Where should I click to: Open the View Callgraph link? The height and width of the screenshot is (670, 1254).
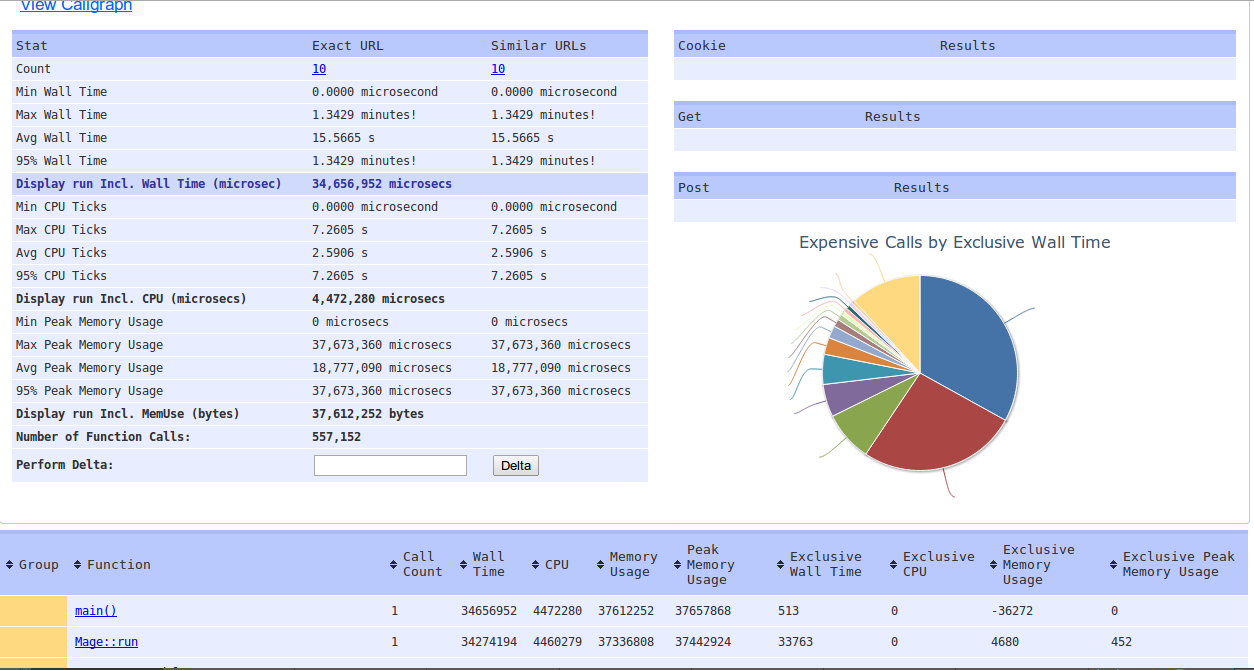pos(76,6)
